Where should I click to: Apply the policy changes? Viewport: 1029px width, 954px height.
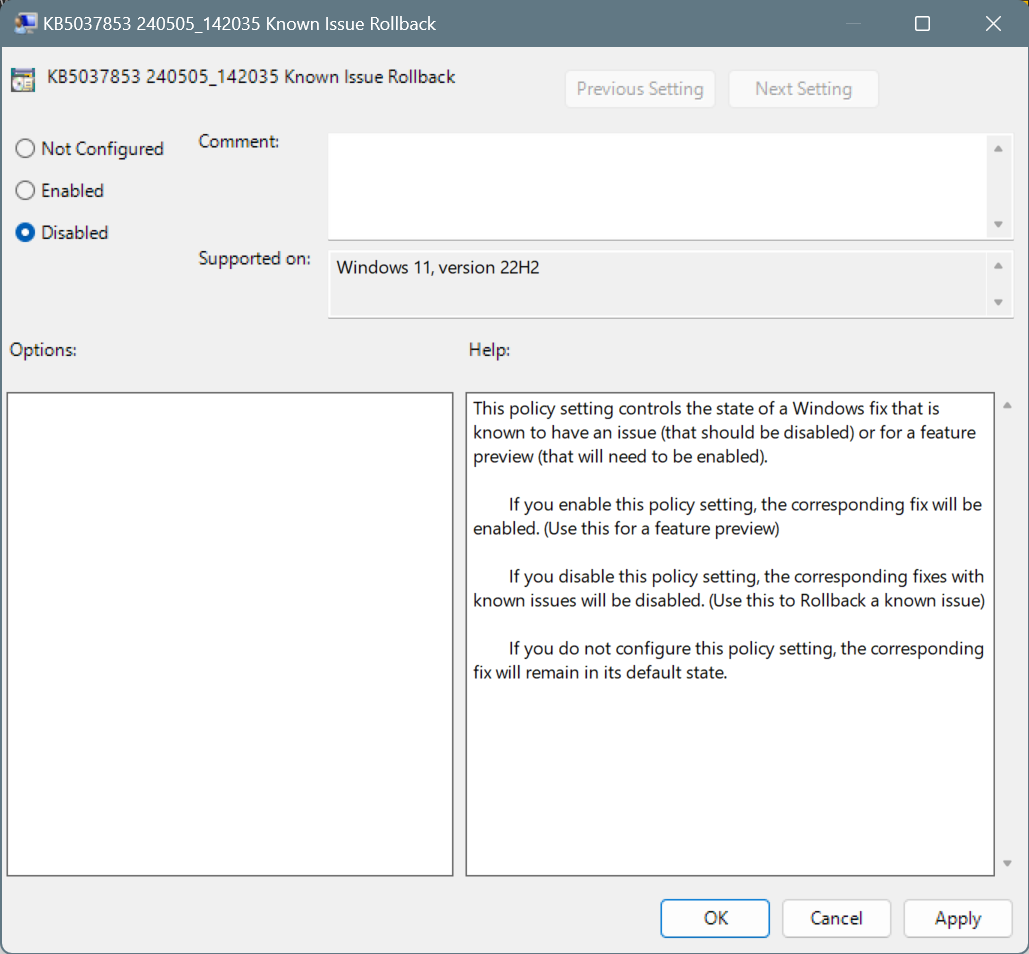coord(958,918)
